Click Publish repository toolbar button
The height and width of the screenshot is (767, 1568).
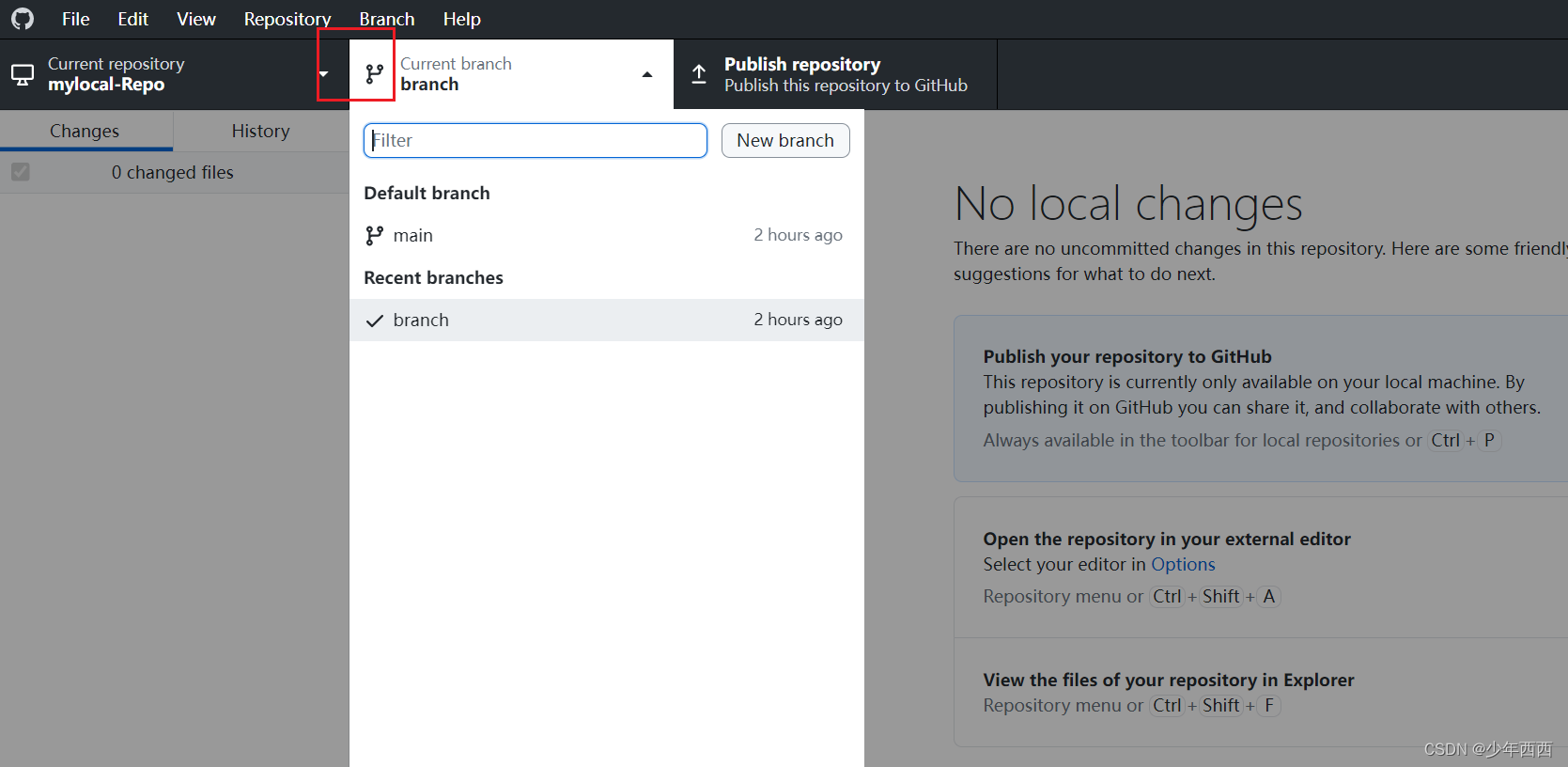835,74
